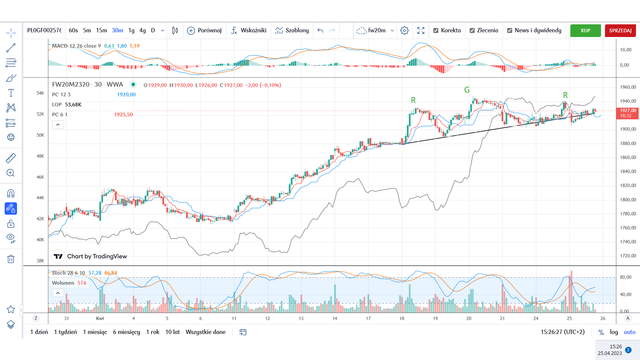
Task: Set range to 1 dzień
Action: point(39,332)
